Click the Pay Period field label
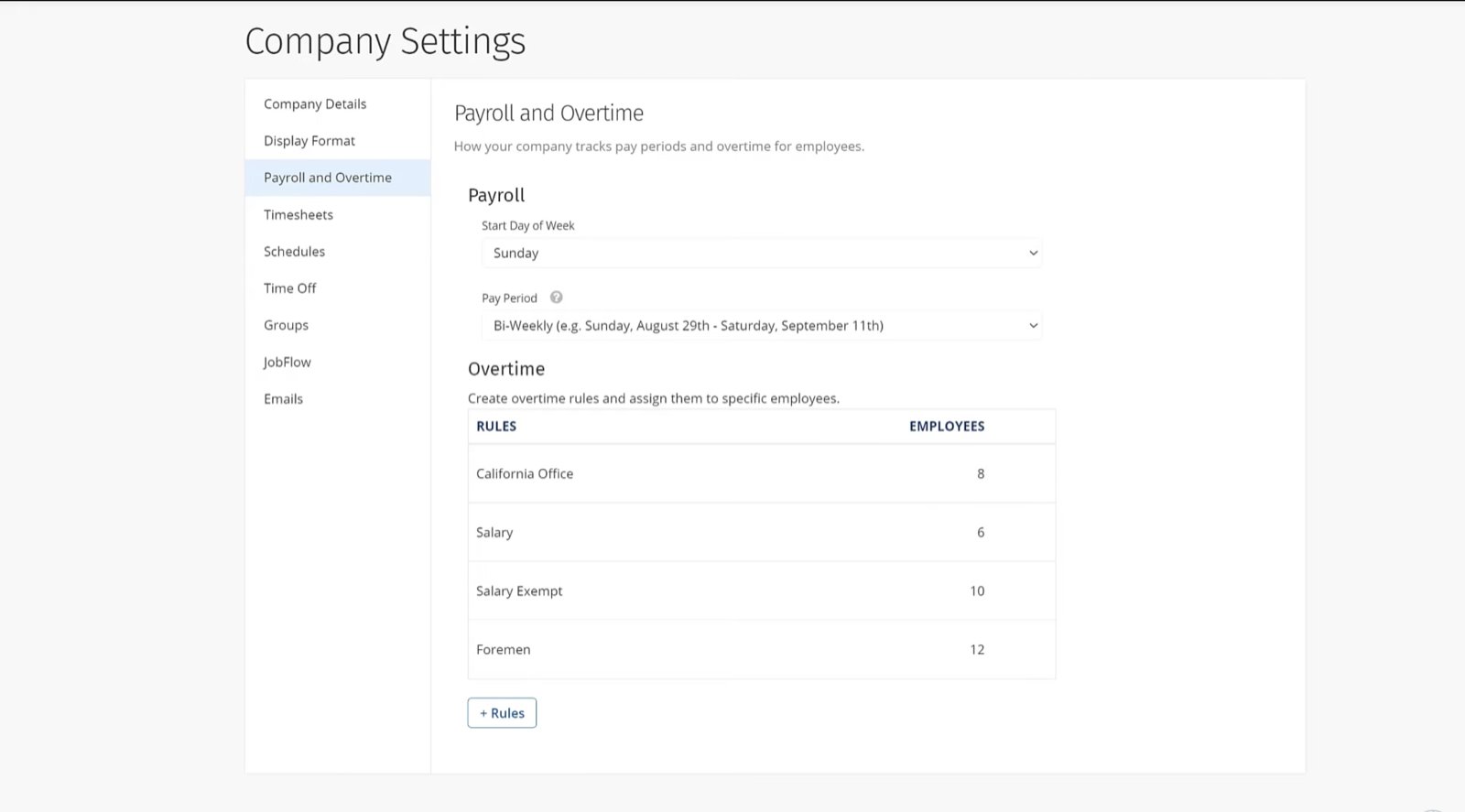 coord(509,298)
